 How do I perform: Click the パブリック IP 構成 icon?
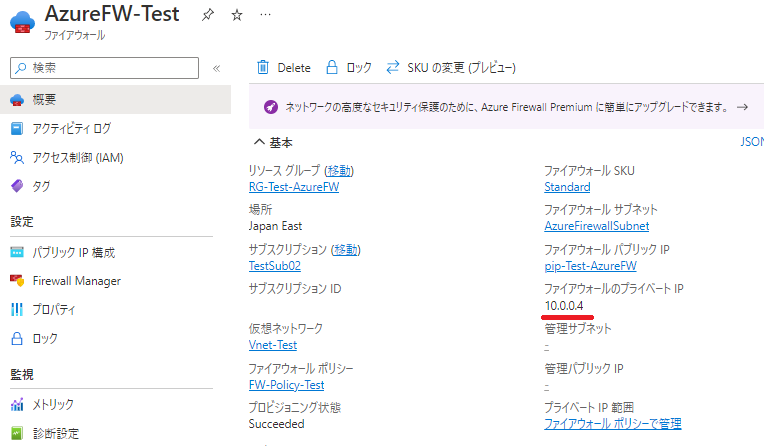tap(17, 252)
